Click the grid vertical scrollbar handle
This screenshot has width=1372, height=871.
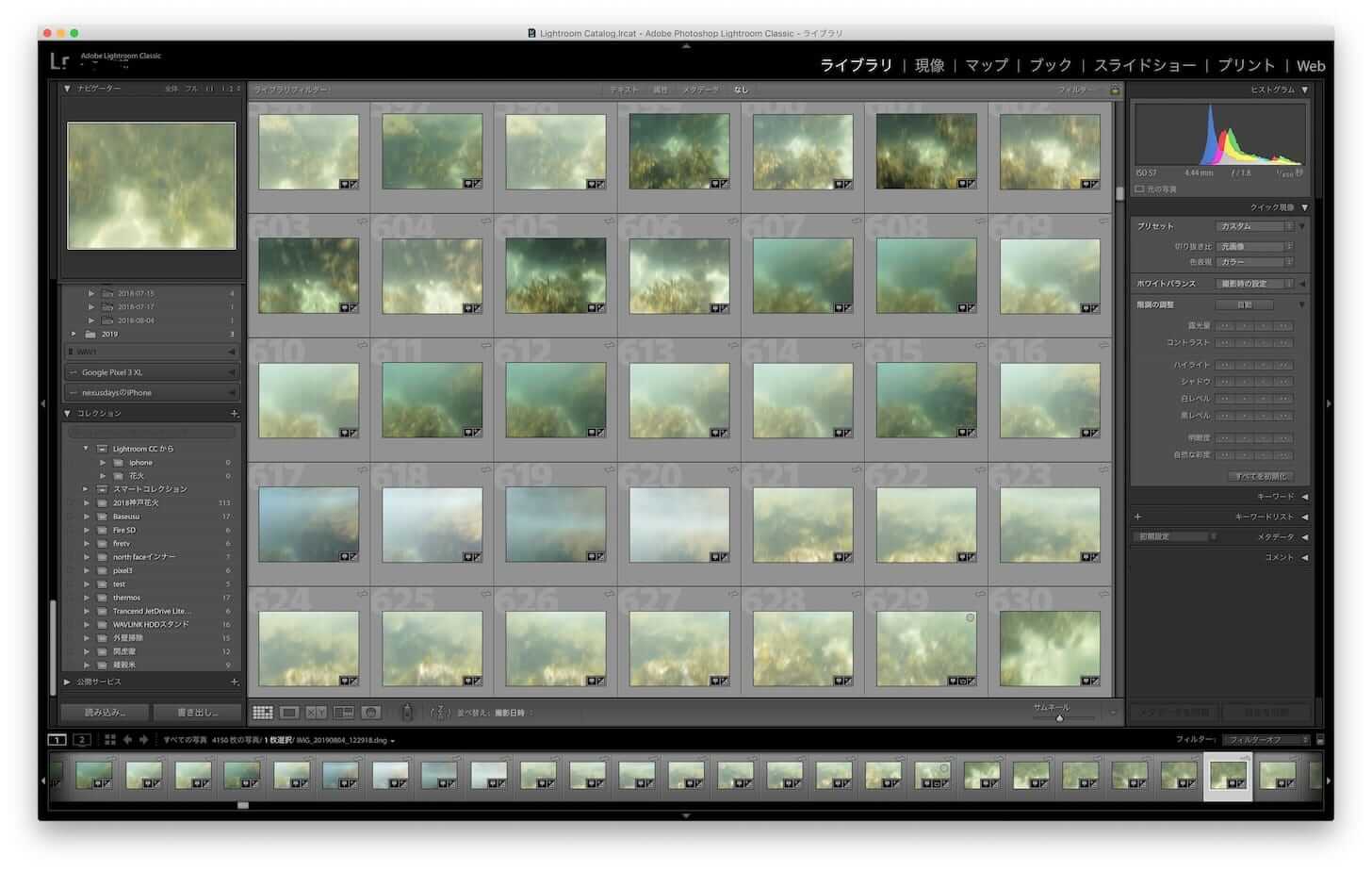1119,193
